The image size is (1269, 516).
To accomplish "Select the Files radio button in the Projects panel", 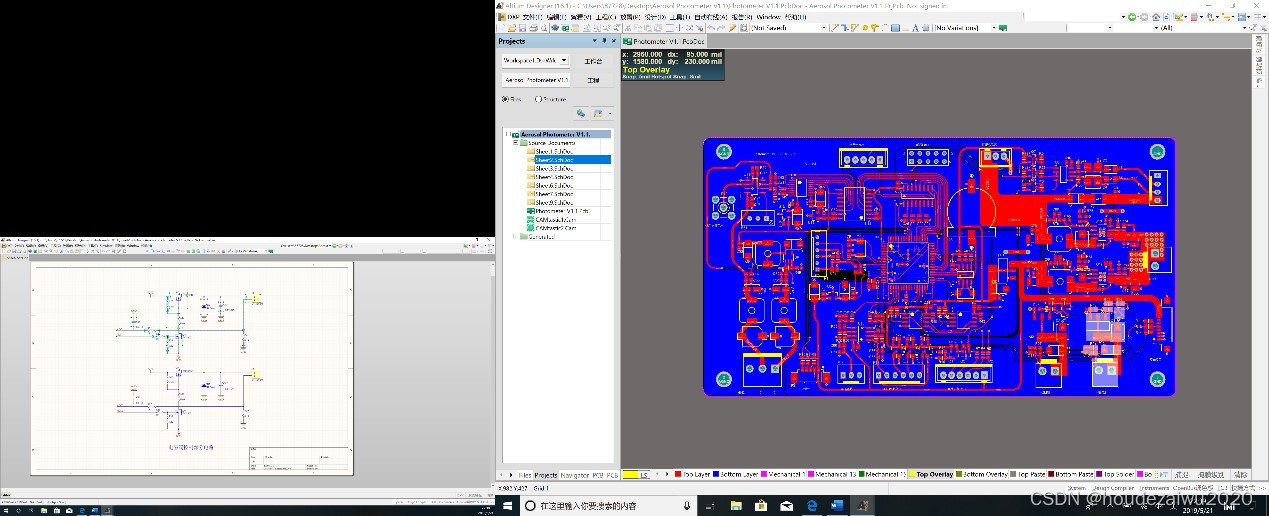I will click(x=505, y=99).
